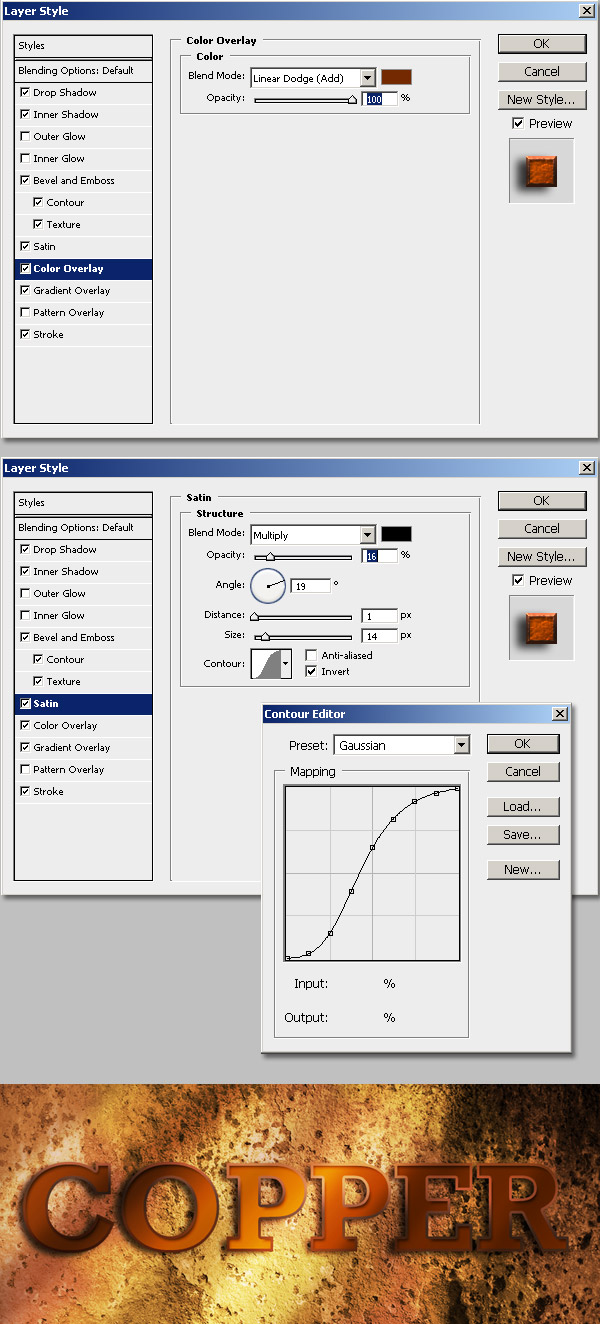Image resolution: width=600 pixels, height=1324 pixels.
Task: Cancel the Contour Editor
Action: [523, 772]
